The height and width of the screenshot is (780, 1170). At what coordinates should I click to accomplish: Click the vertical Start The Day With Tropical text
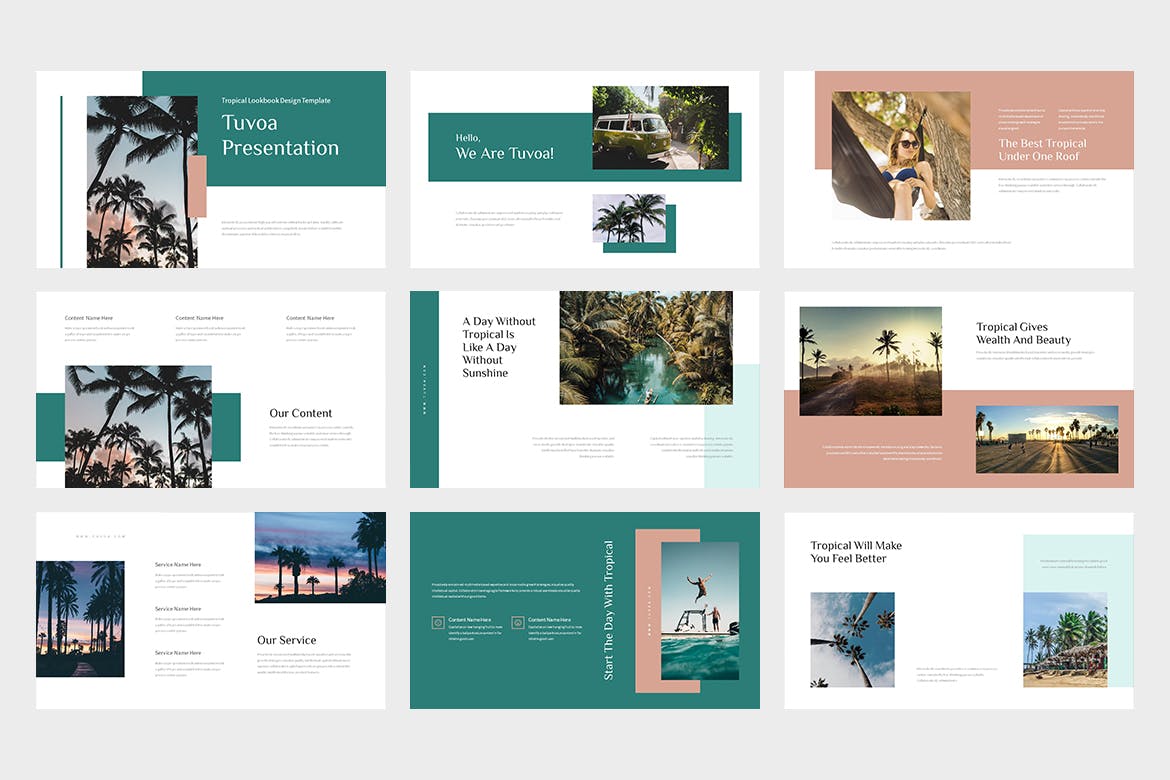coord(608,610)
